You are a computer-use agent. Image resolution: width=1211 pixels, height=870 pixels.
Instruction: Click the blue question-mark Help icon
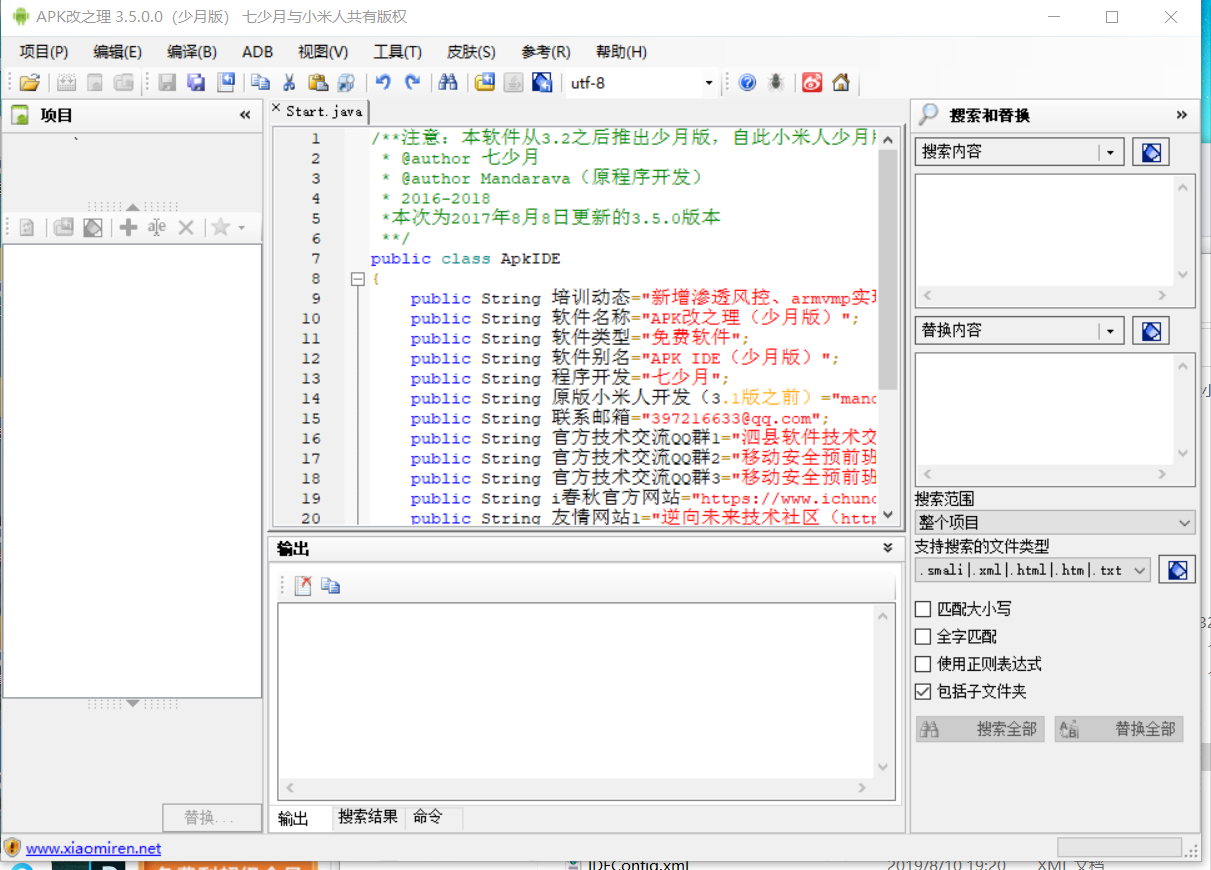point(747,83)
